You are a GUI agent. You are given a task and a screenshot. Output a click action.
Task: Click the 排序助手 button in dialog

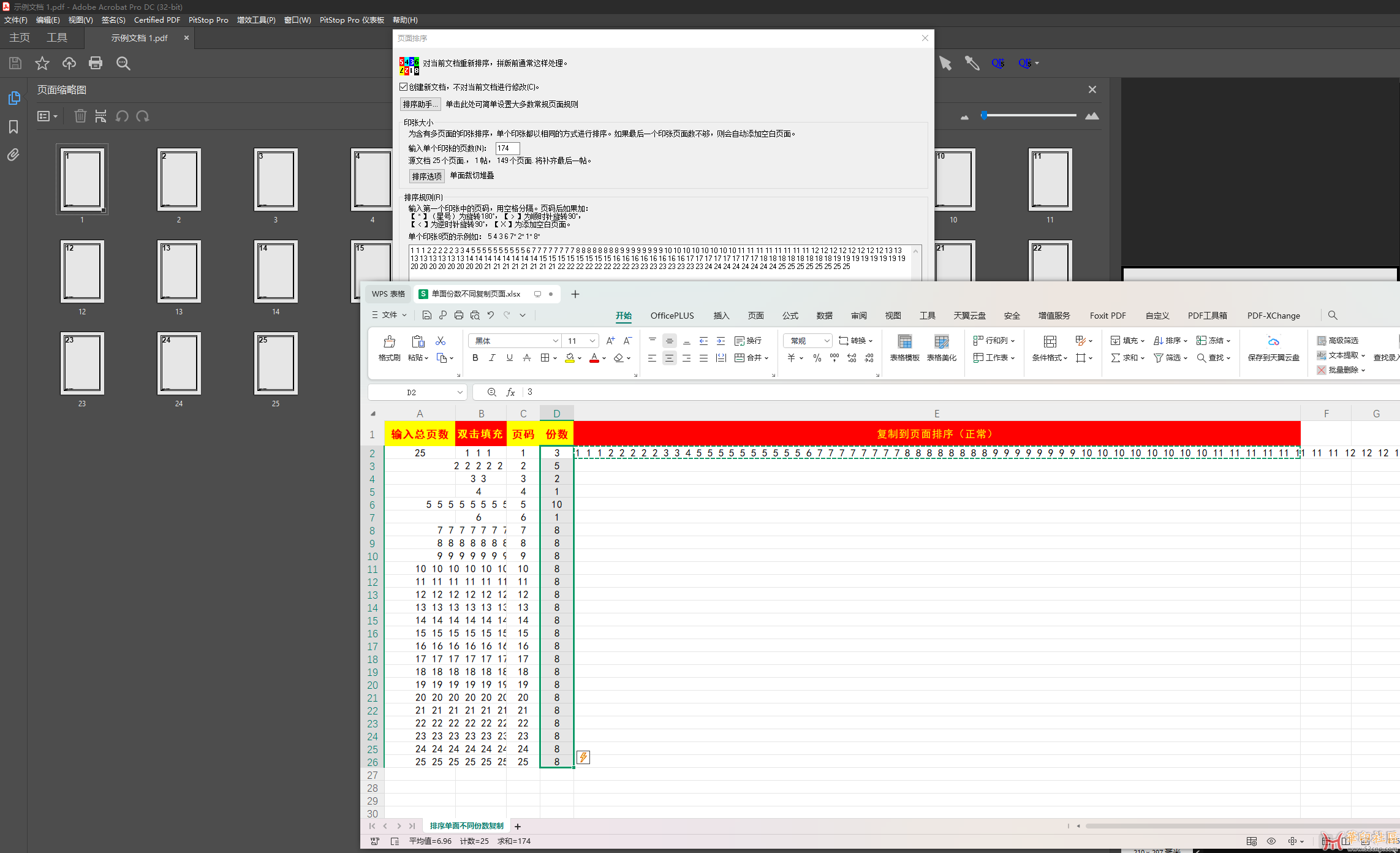click(x=420, y=104)
